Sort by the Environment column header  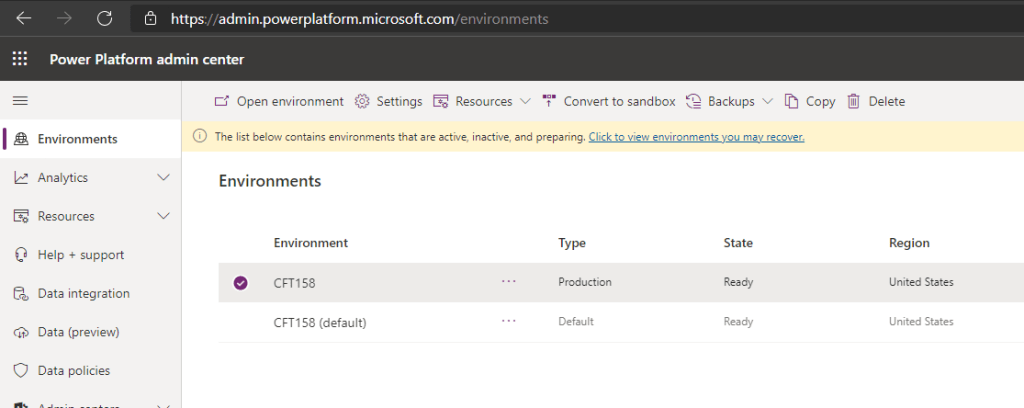point(311,243)
